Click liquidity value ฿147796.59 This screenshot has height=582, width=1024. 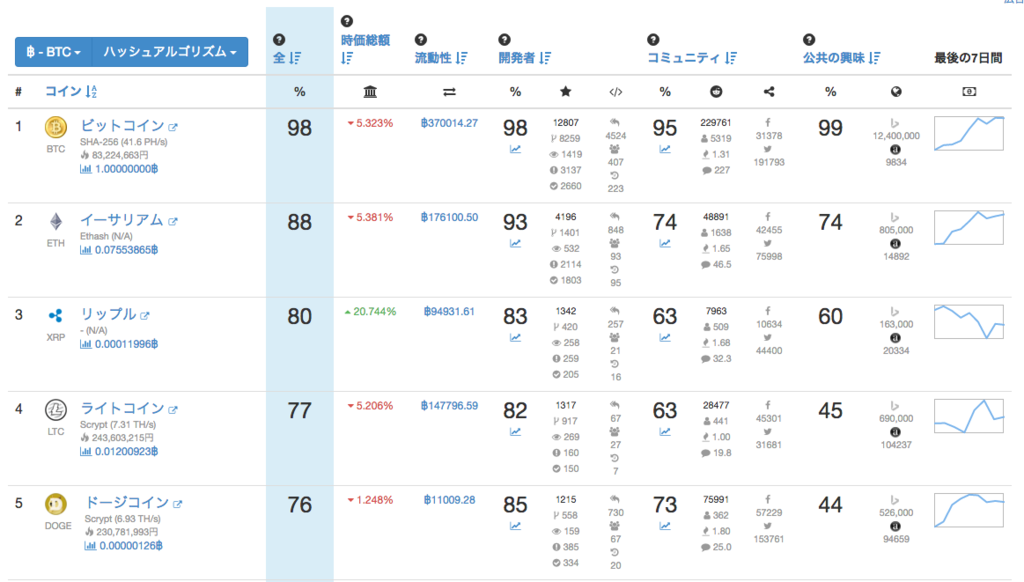(x=449, y=406)
